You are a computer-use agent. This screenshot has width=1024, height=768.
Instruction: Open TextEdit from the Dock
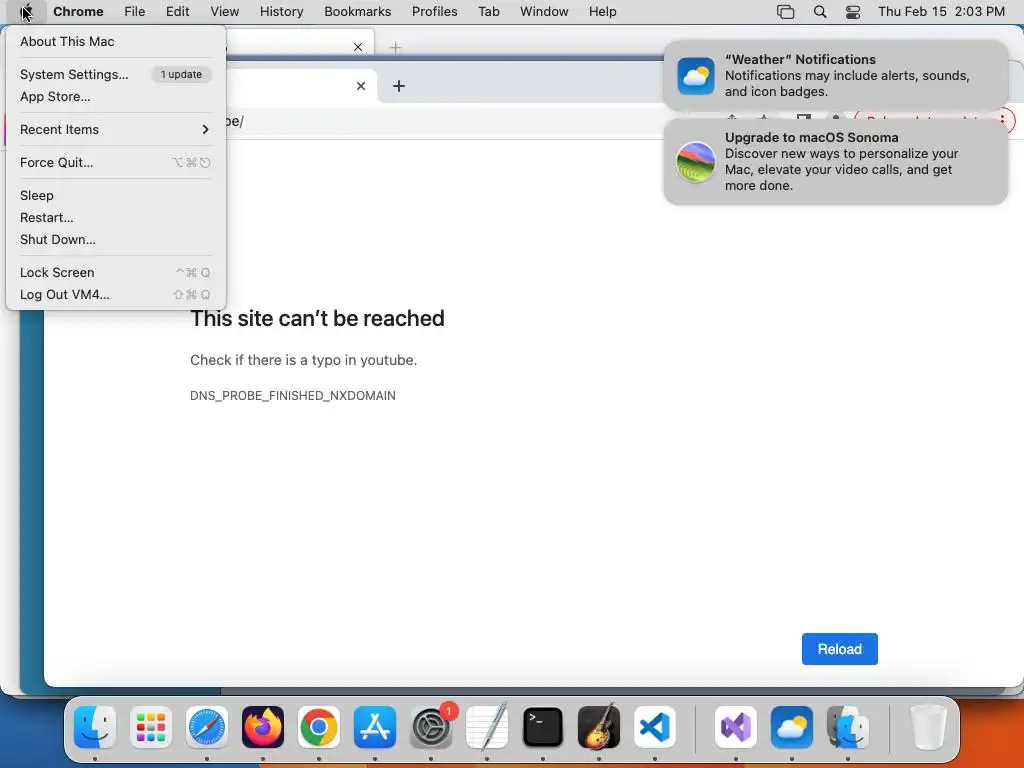[487, 727]
